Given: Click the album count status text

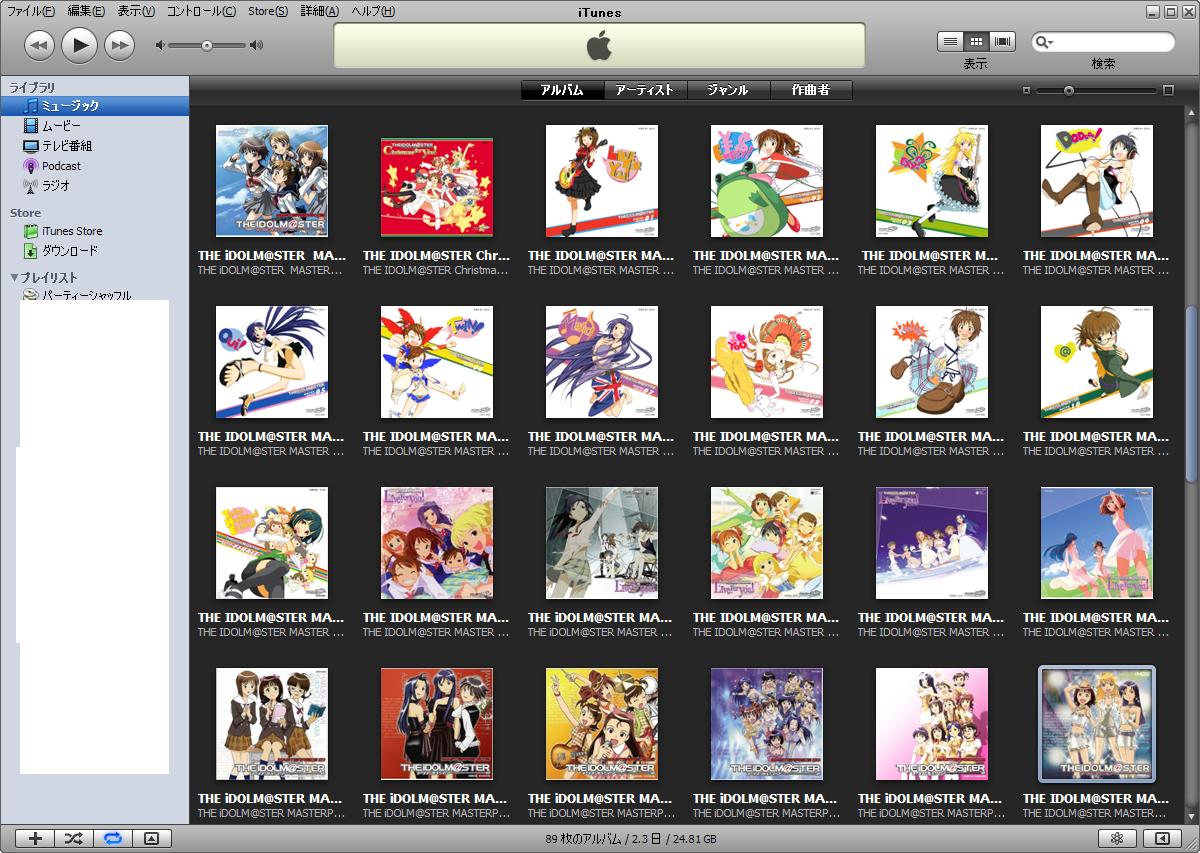Looking at the screenshot, I should [x=631, y=839].
